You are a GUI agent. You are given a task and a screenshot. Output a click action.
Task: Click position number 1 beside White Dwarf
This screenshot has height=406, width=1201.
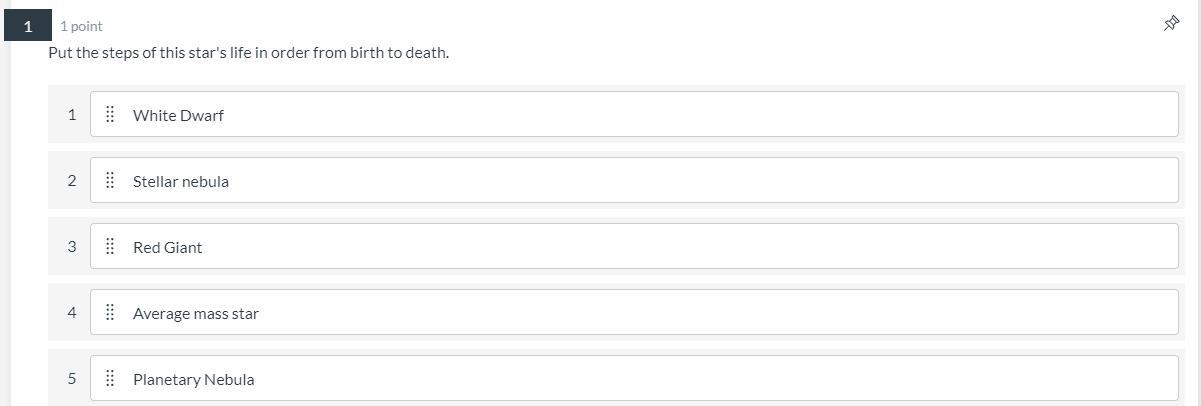(72, 115)
